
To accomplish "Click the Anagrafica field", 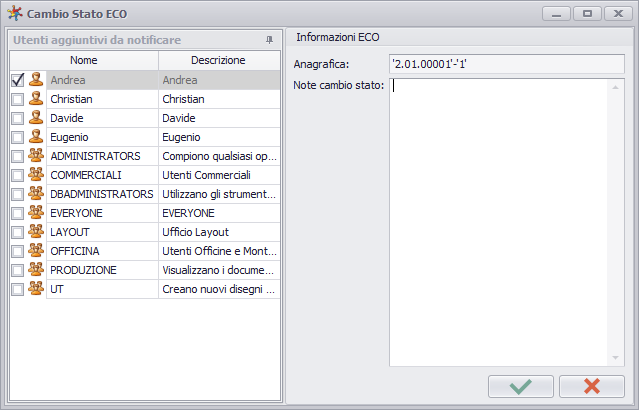I will [507, 64].
